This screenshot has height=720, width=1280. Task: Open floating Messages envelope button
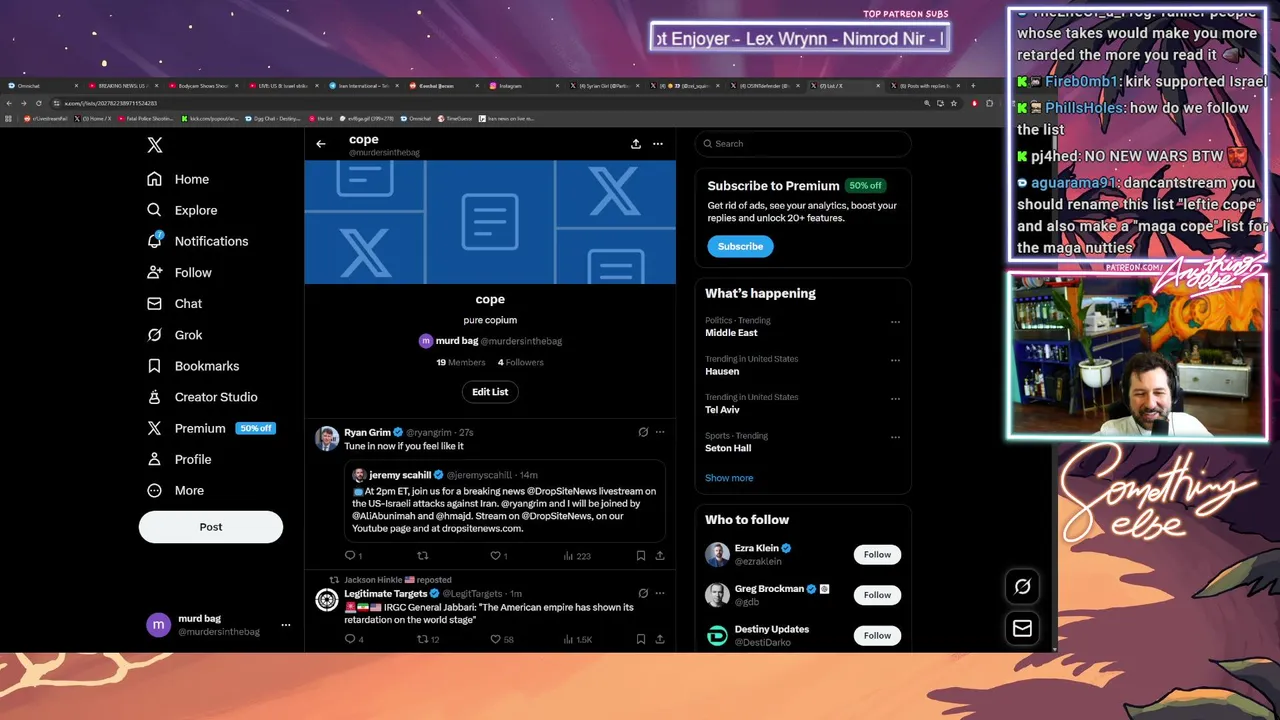1022,628
